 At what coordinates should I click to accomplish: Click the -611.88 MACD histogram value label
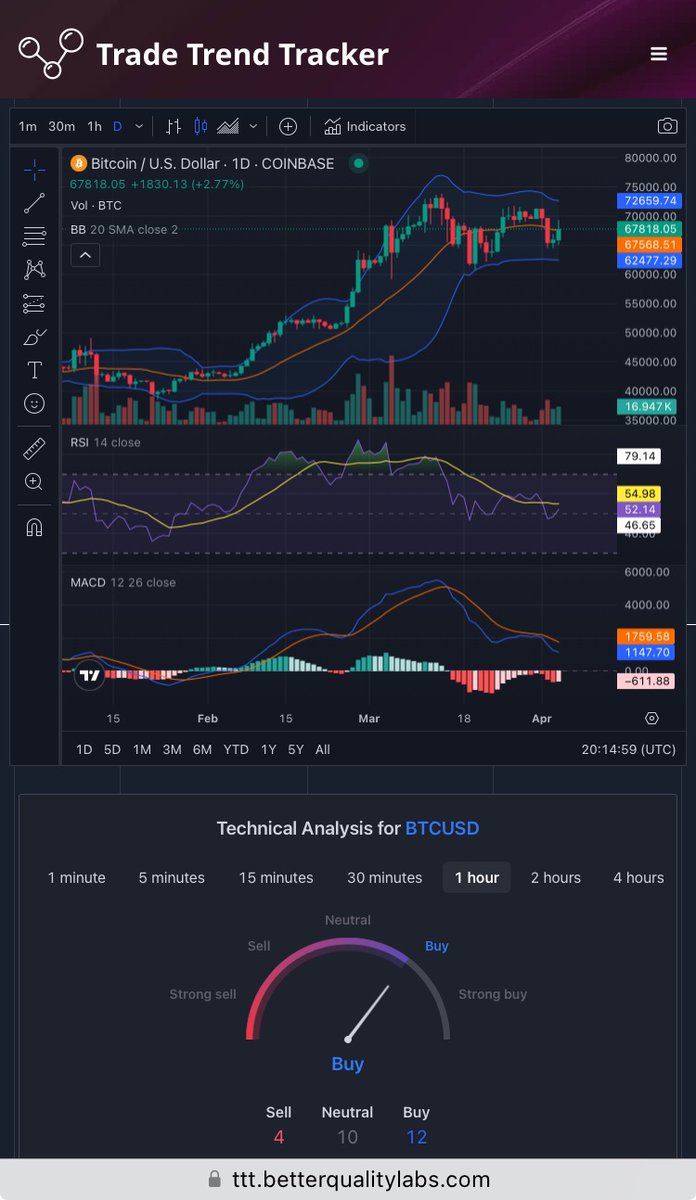tap(645, 681)
